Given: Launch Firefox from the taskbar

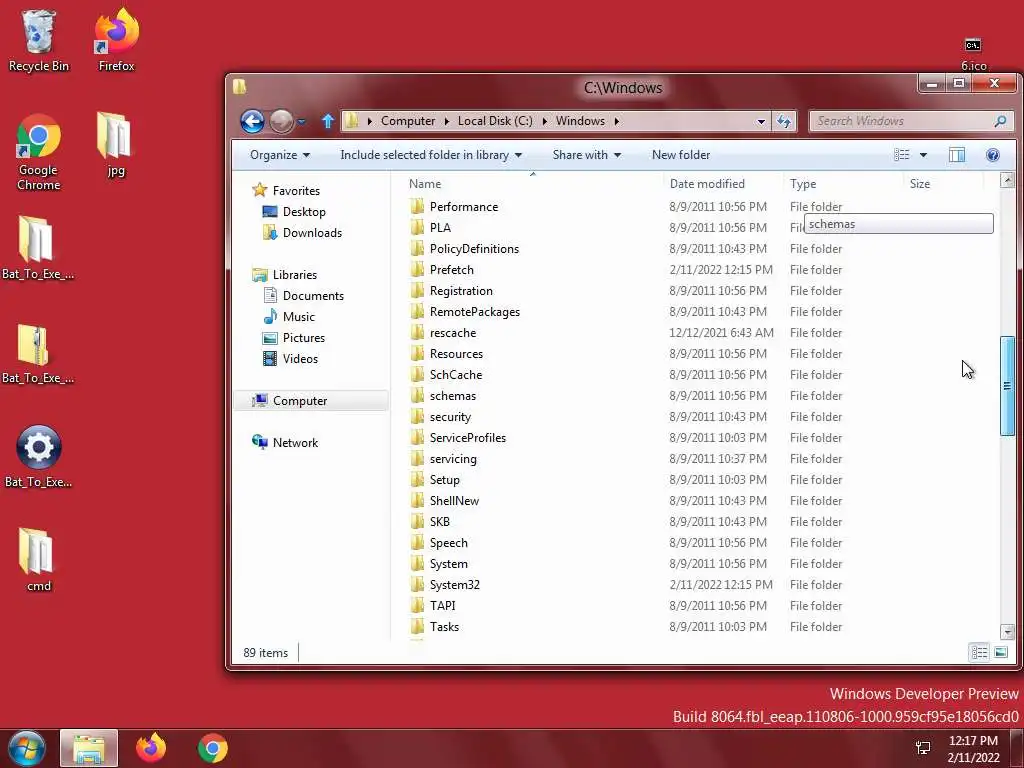Looking at the screenshot, I should [x=151, y=748].
